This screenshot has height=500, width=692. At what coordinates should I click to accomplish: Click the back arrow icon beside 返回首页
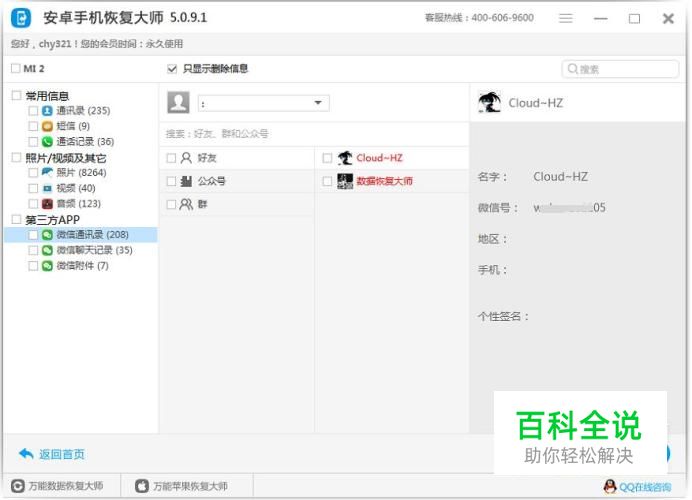pos(26,454)
